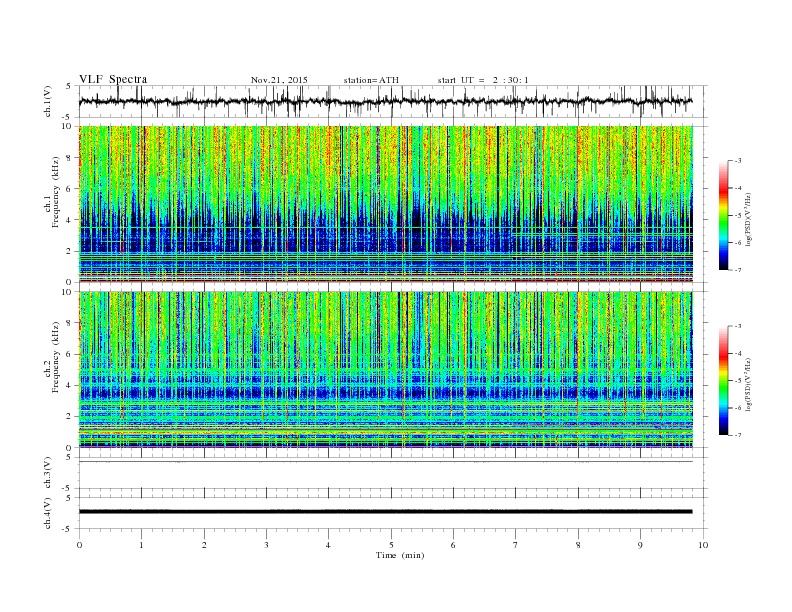Click the flat ch.3 voltage line

point(385,462)
